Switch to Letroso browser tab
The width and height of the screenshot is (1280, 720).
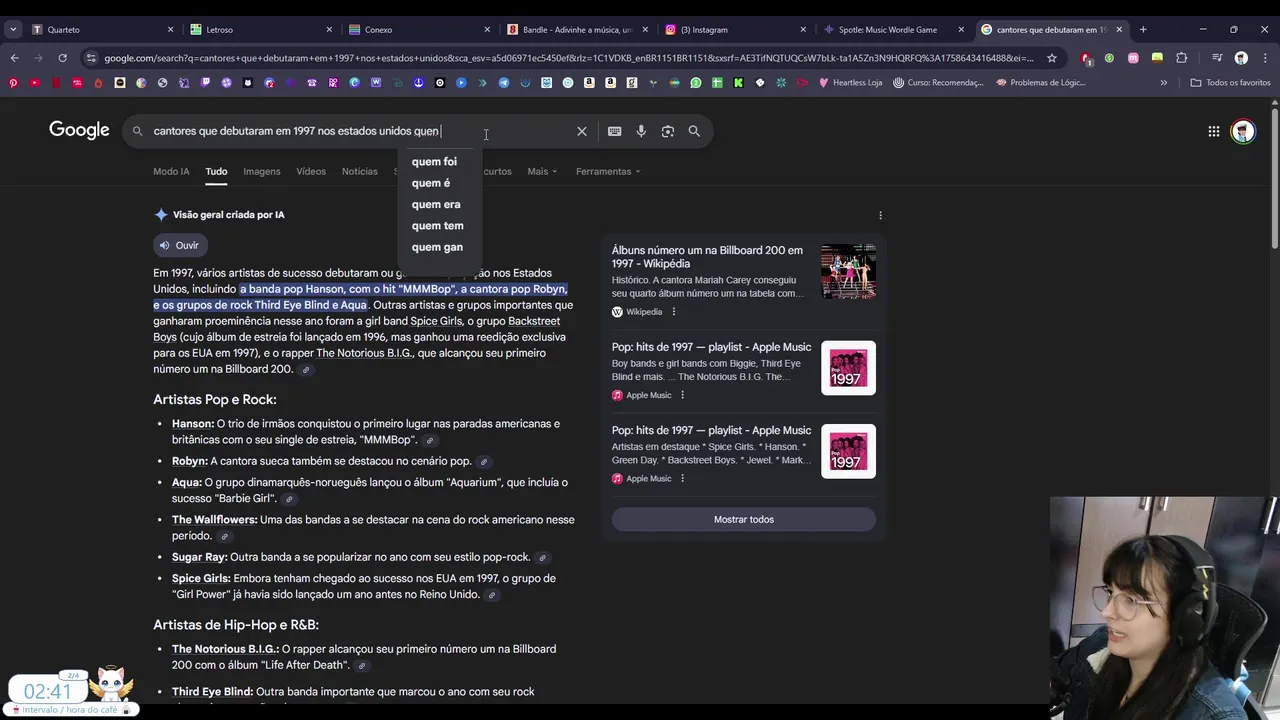(260, 30)
